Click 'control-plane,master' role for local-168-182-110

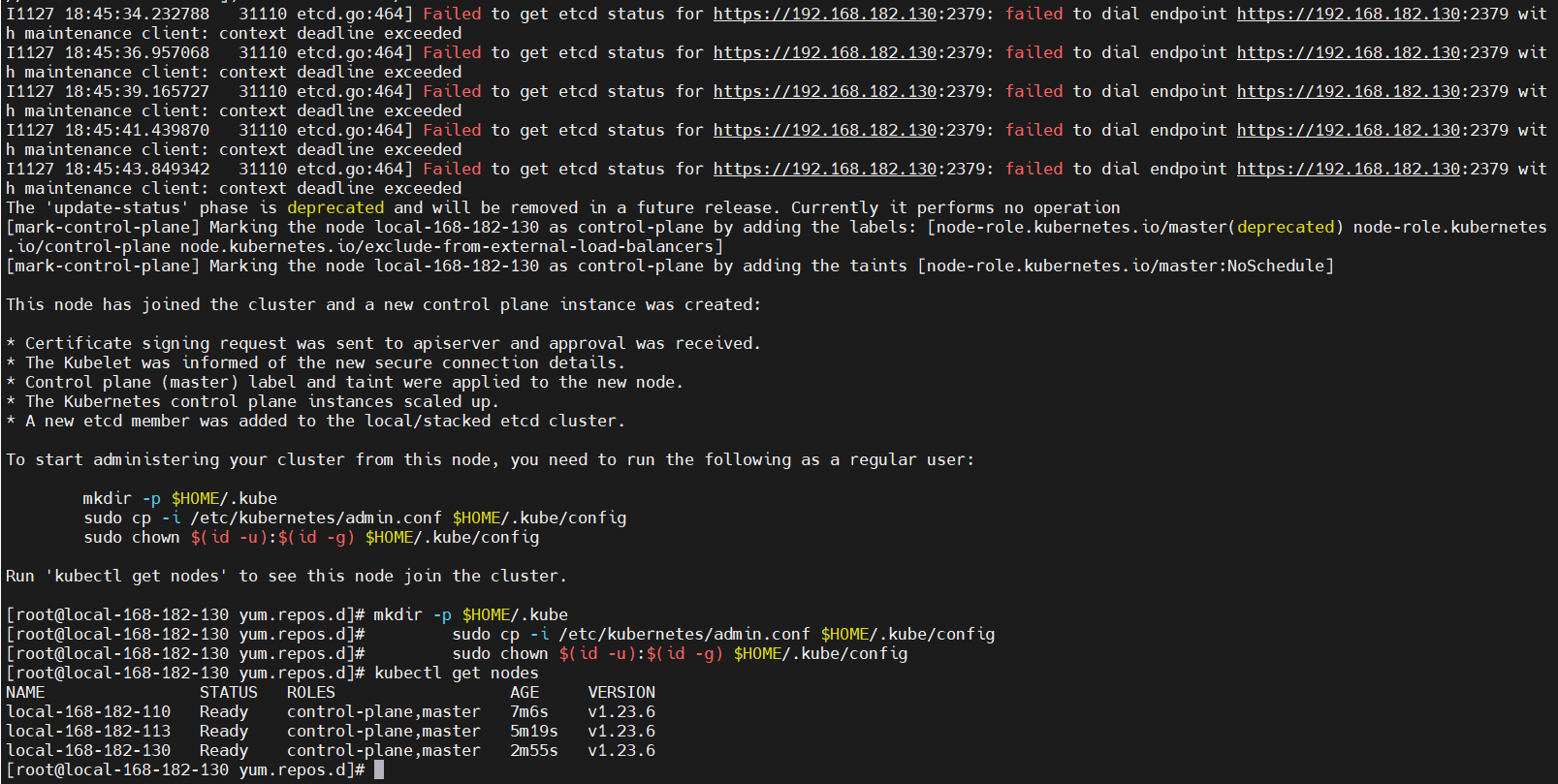click(384, 711)
